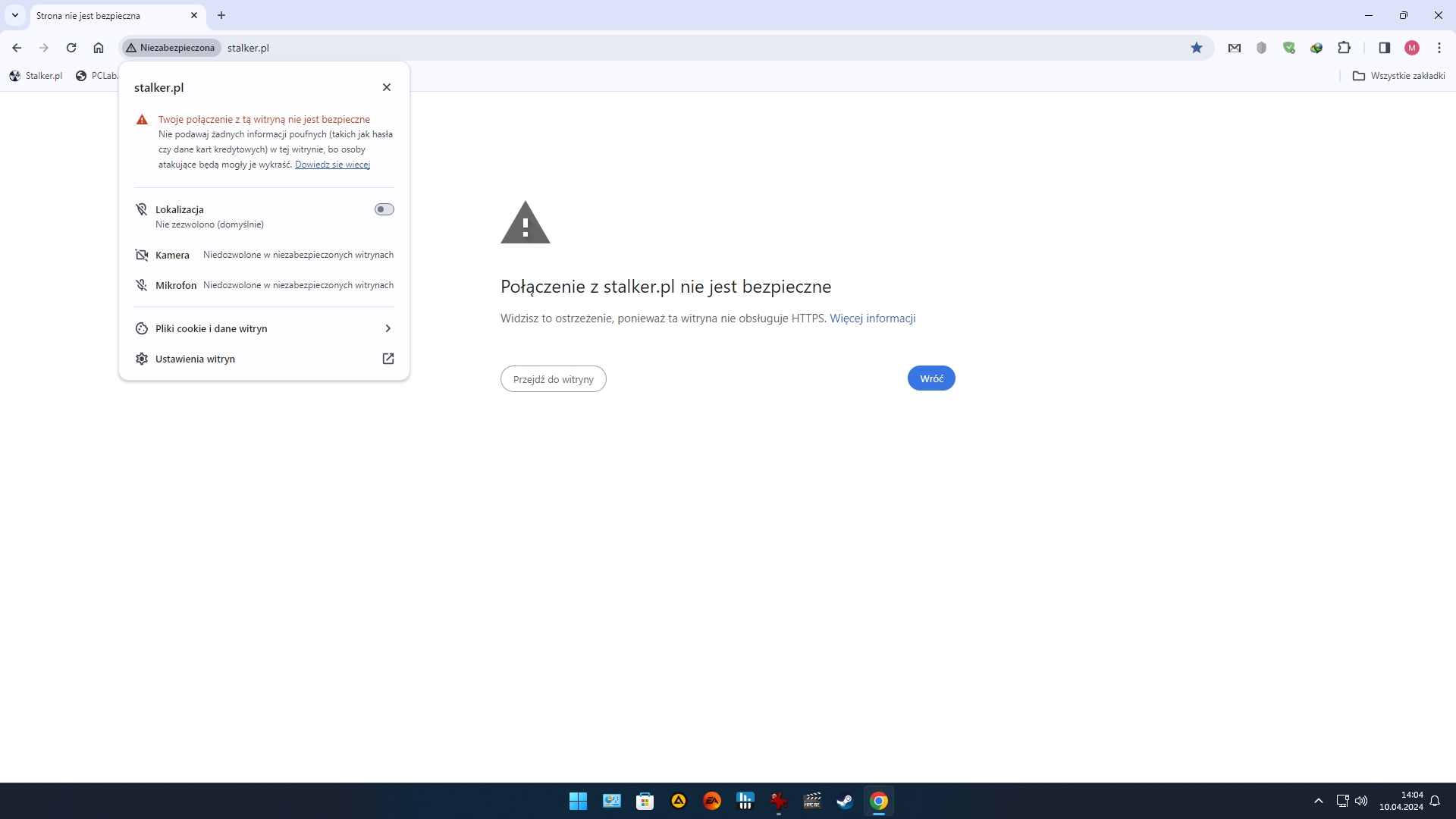Open the tab search dropdown arrow
This screenshot has height=819, width=1456.
(x=14, y=15)
